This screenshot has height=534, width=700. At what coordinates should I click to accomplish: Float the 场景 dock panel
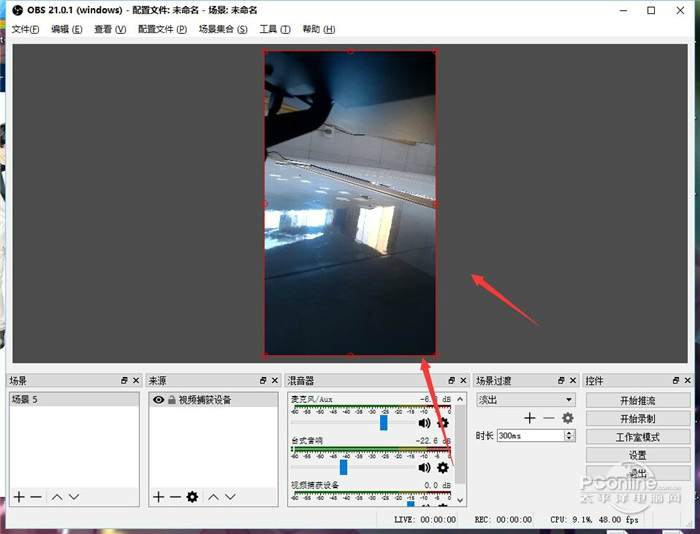124,380
